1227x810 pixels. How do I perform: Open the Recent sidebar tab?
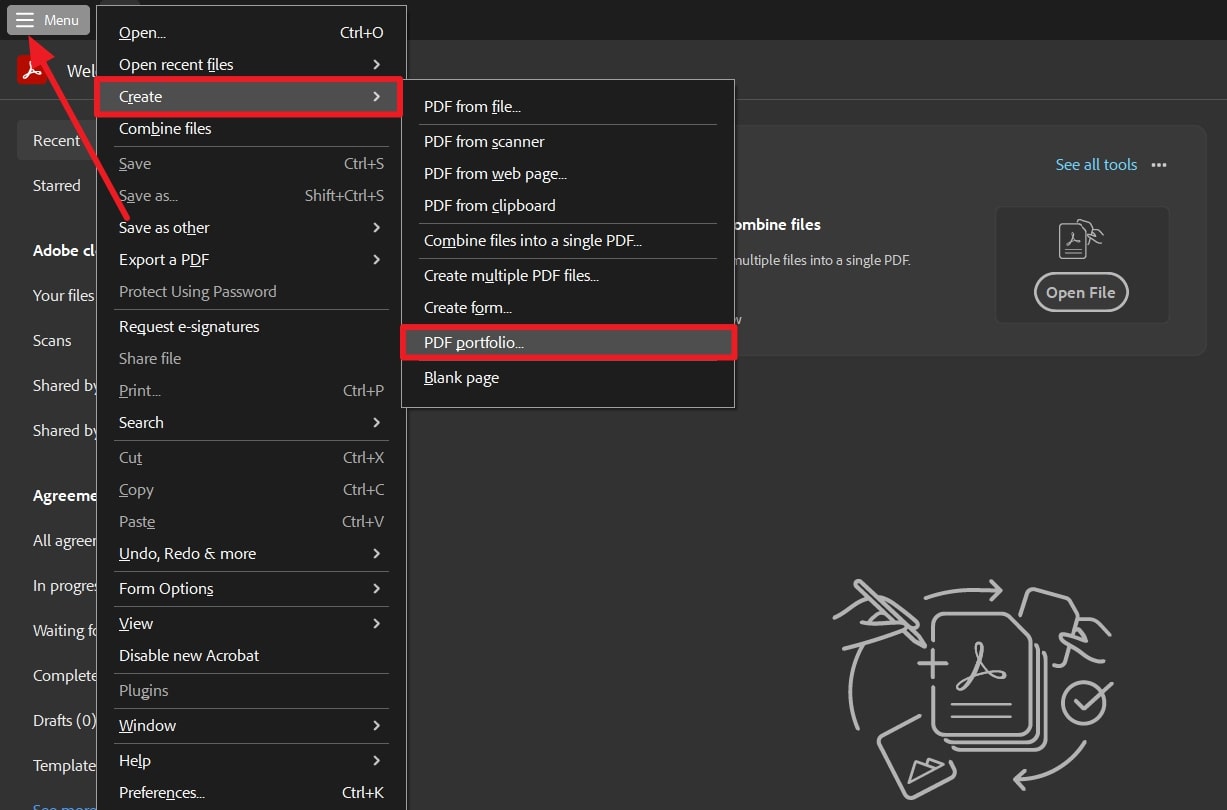coord(56,141)
